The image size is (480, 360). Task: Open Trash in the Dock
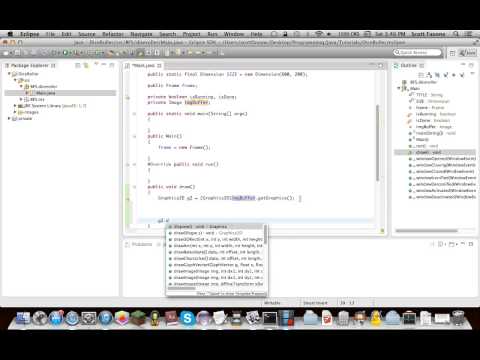(458, 318)
